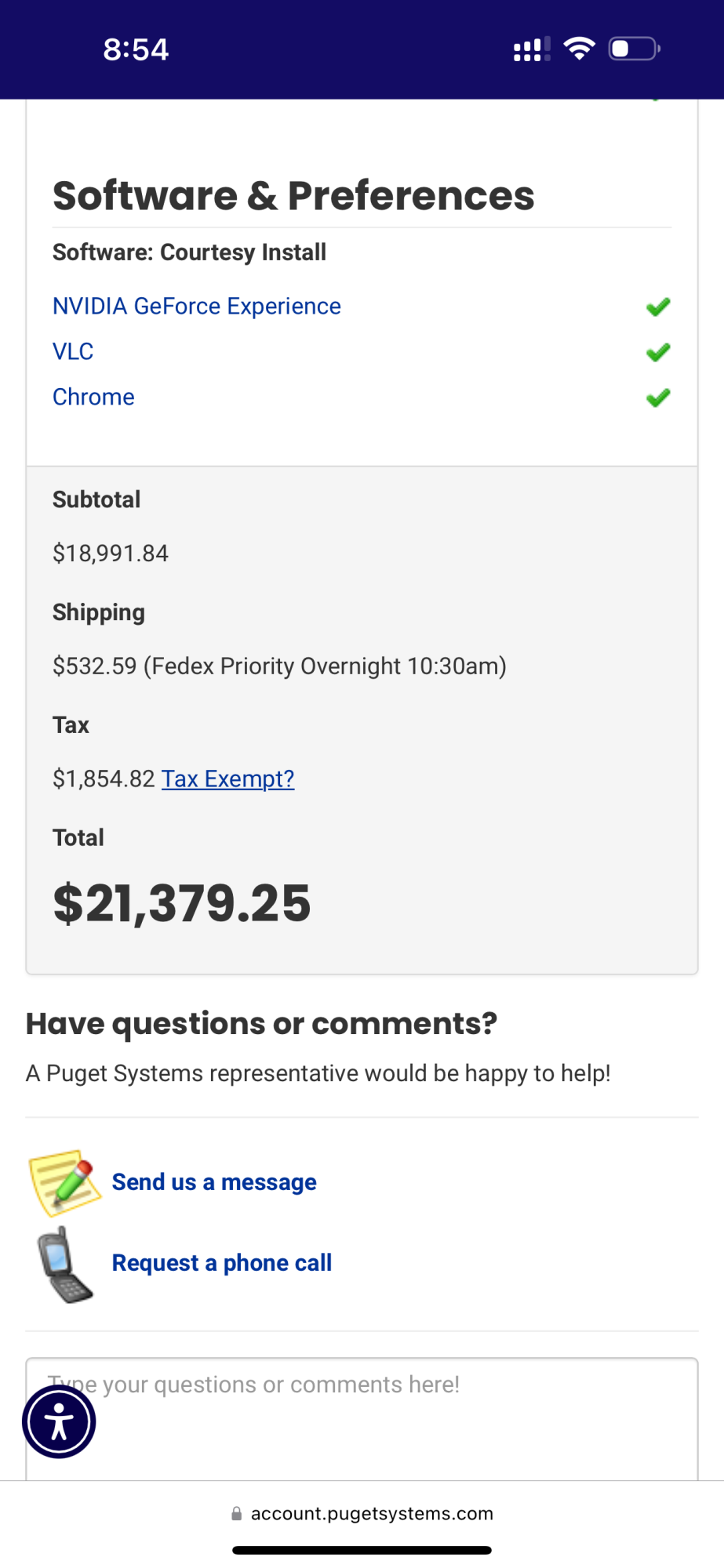Click the Tax Exempt? link
Screen dimensions: 724x1568
coord(227,779)
